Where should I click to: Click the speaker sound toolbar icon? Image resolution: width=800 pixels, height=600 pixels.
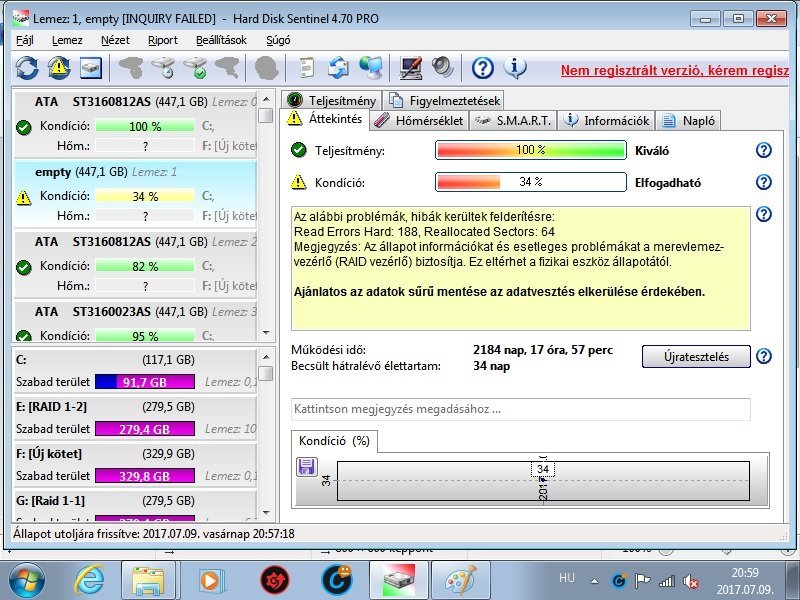click(442, 68)
